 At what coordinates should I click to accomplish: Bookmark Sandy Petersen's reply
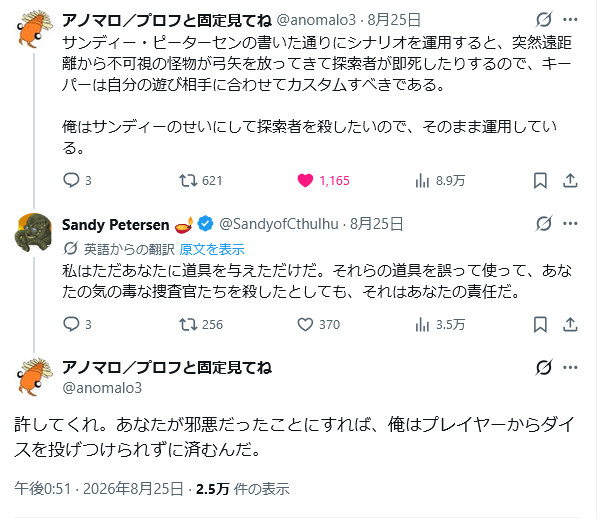(x=540, y=324)
